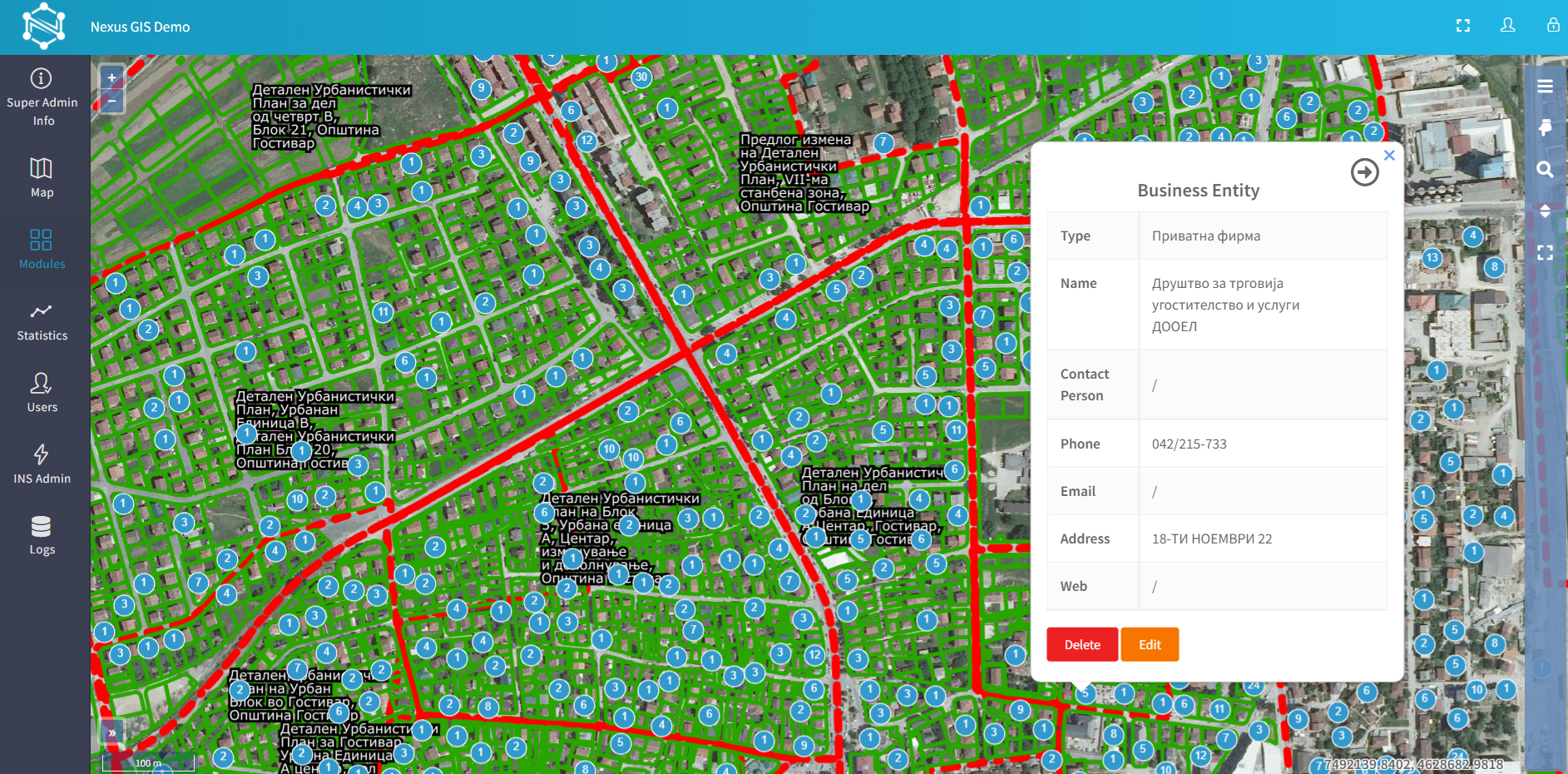Delete the business entity
The image size is (1568, 774).
pos(1082,644)
